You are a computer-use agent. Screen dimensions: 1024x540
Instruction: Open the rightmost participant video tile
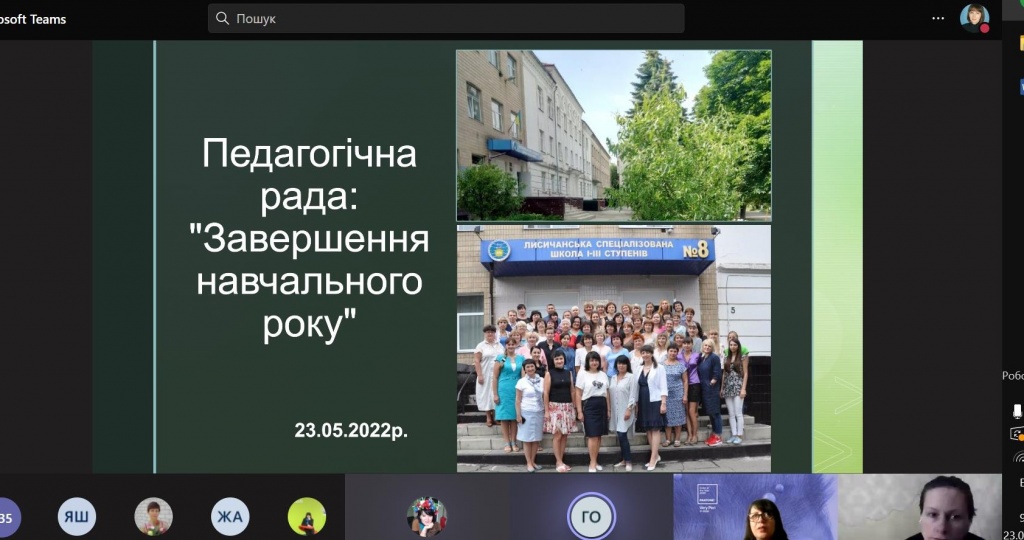coord(918,508)
